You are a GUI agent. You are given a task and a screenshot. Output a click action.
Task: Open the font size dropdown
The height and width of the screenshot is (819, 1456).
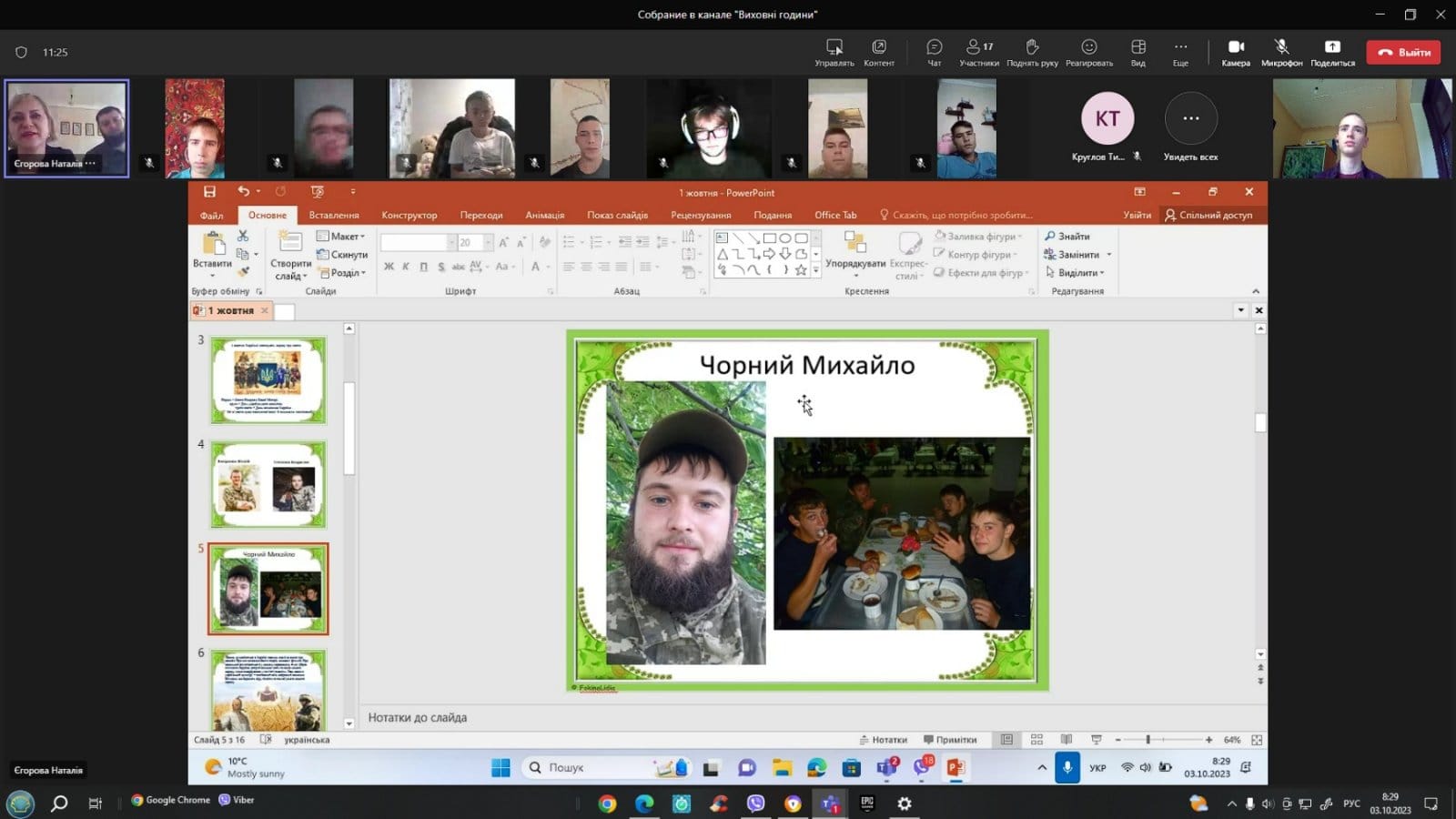click(x=488, y=242)
